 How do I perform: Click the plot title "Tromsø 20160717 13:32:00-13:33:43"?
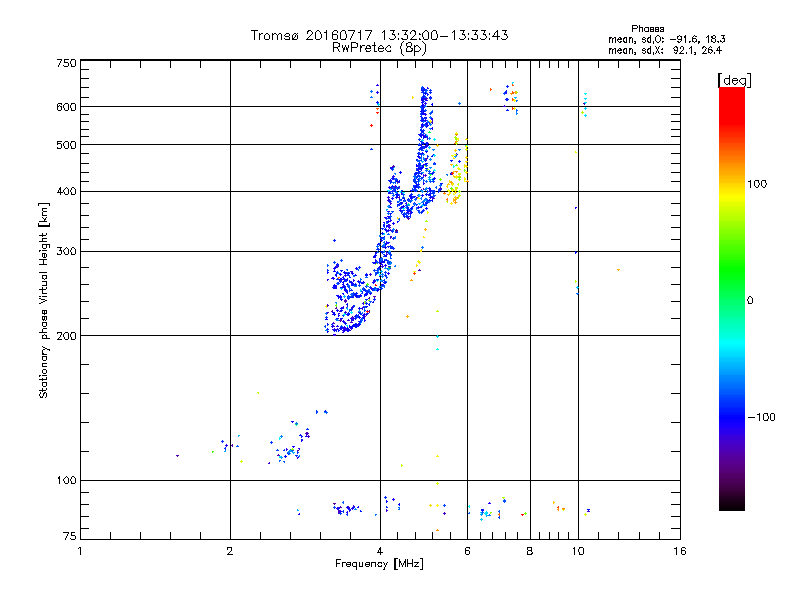pos(379,35)
